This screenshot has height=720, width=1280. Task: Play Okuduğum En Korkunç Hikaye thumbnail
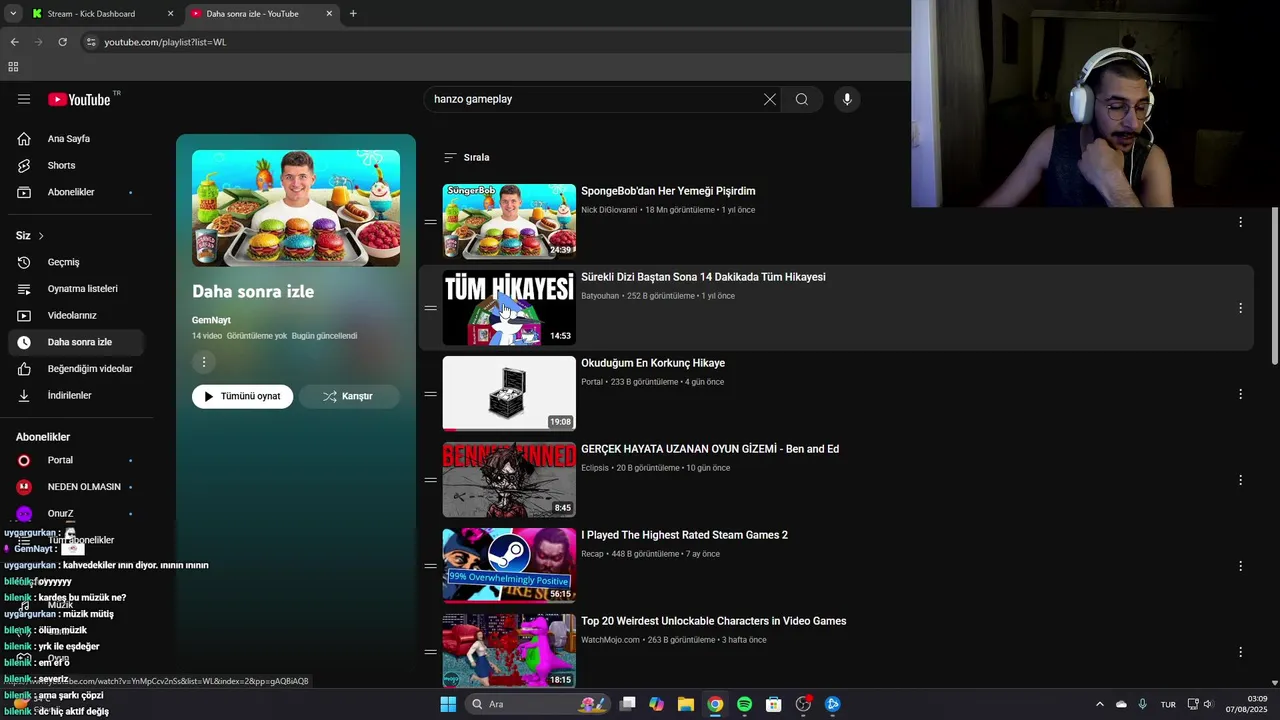[x=509, y=393]
